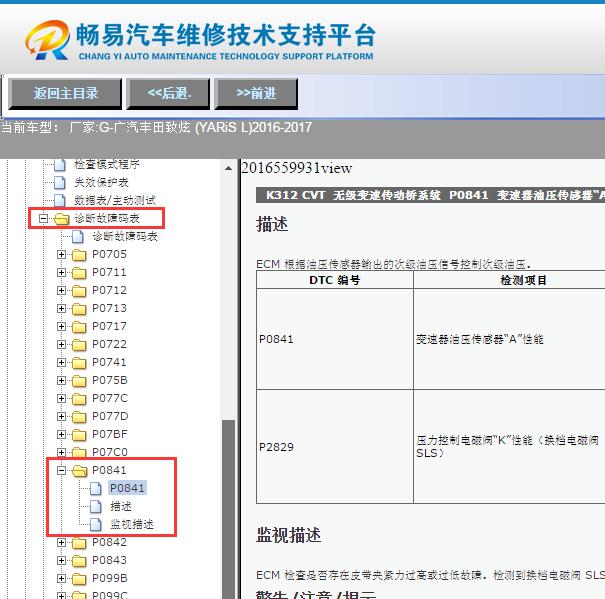This screenshot has width=605, height=599.
Task: Select the P077C folder icon
Action: [79, 399]
